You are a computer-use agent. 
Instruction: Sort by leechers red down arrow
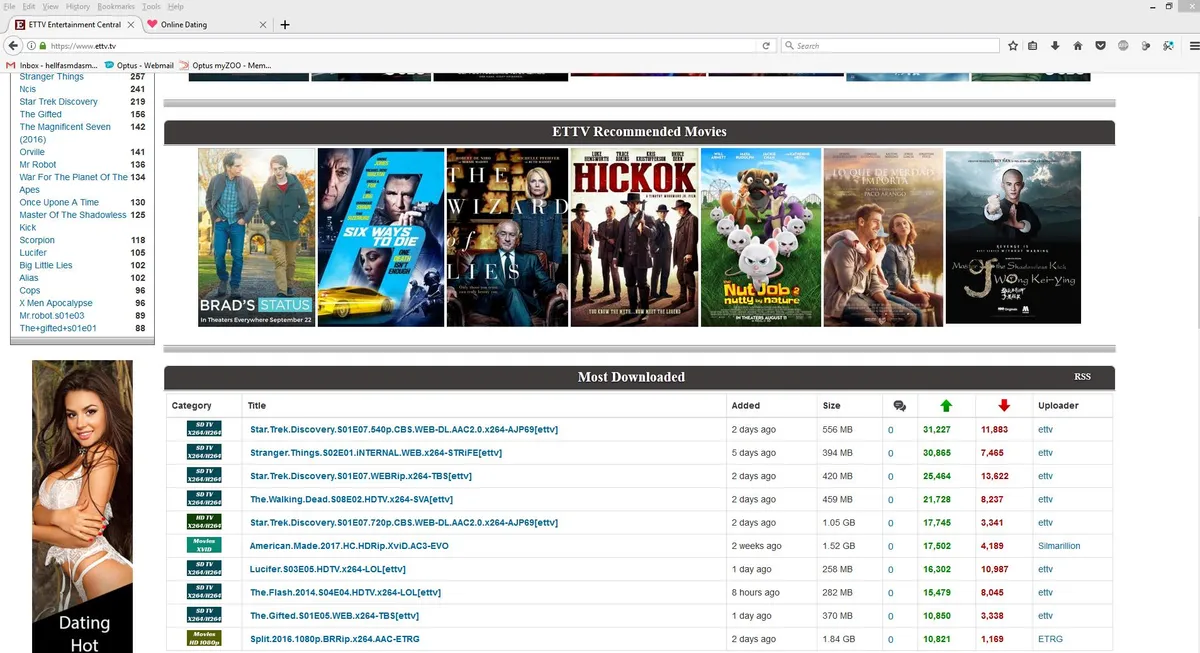(1004, 405)
